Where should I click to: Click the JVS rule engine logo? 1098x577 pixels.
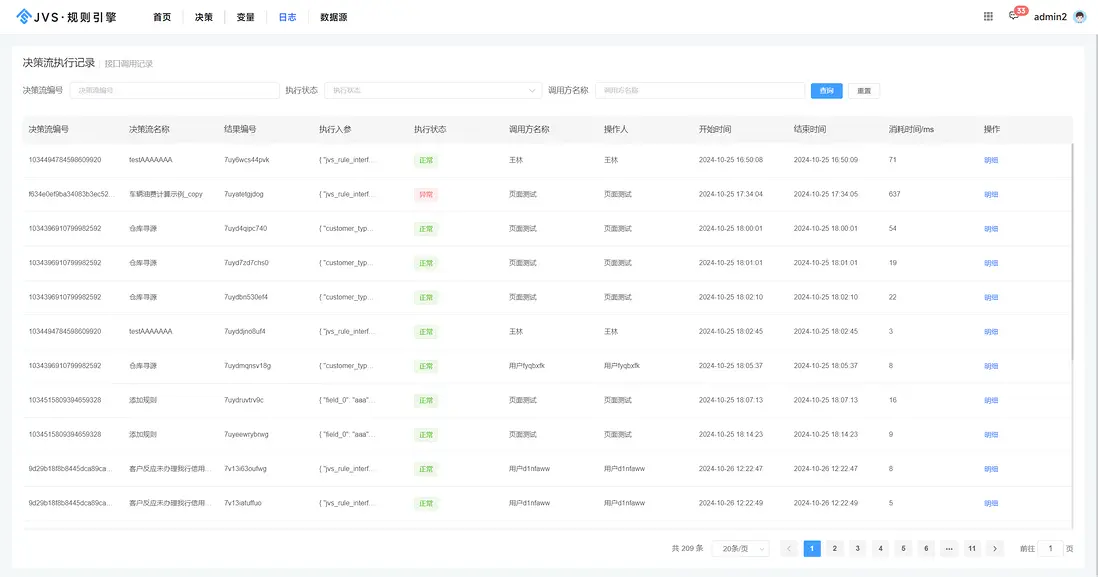pyautogui.click(x=66, y=17)
